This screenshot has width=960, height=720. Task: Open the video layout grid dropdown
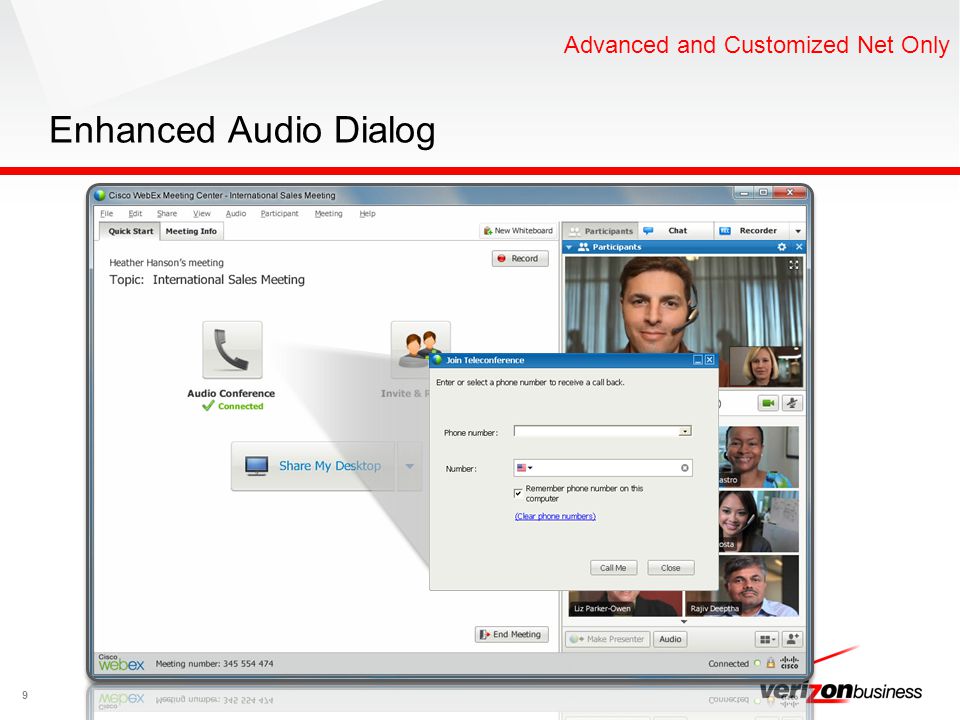(767, 639)
